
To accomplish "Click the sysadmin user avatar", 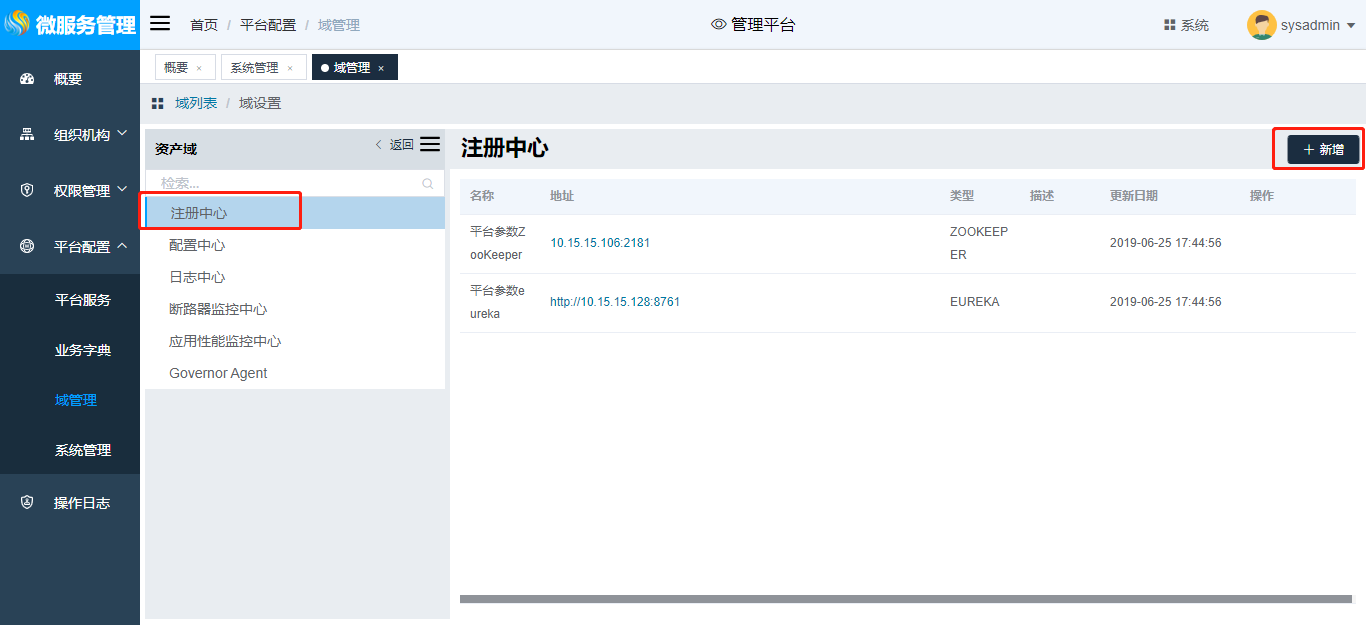I will point(1261,25).
